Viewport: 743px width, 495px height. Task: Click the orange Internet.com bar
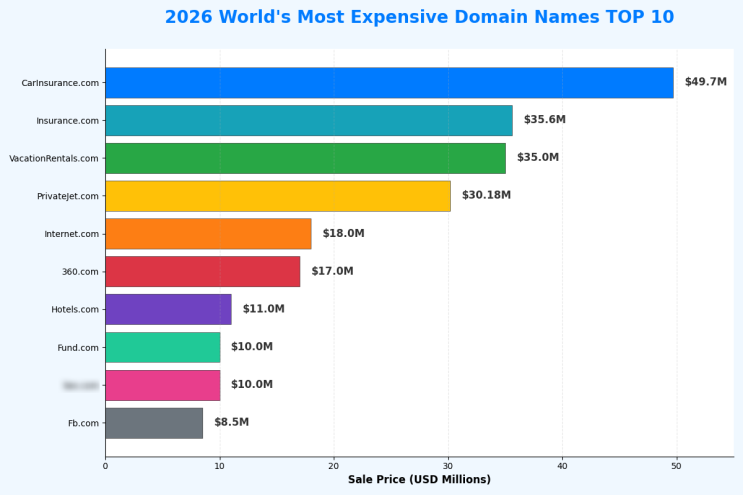point(208,234)
